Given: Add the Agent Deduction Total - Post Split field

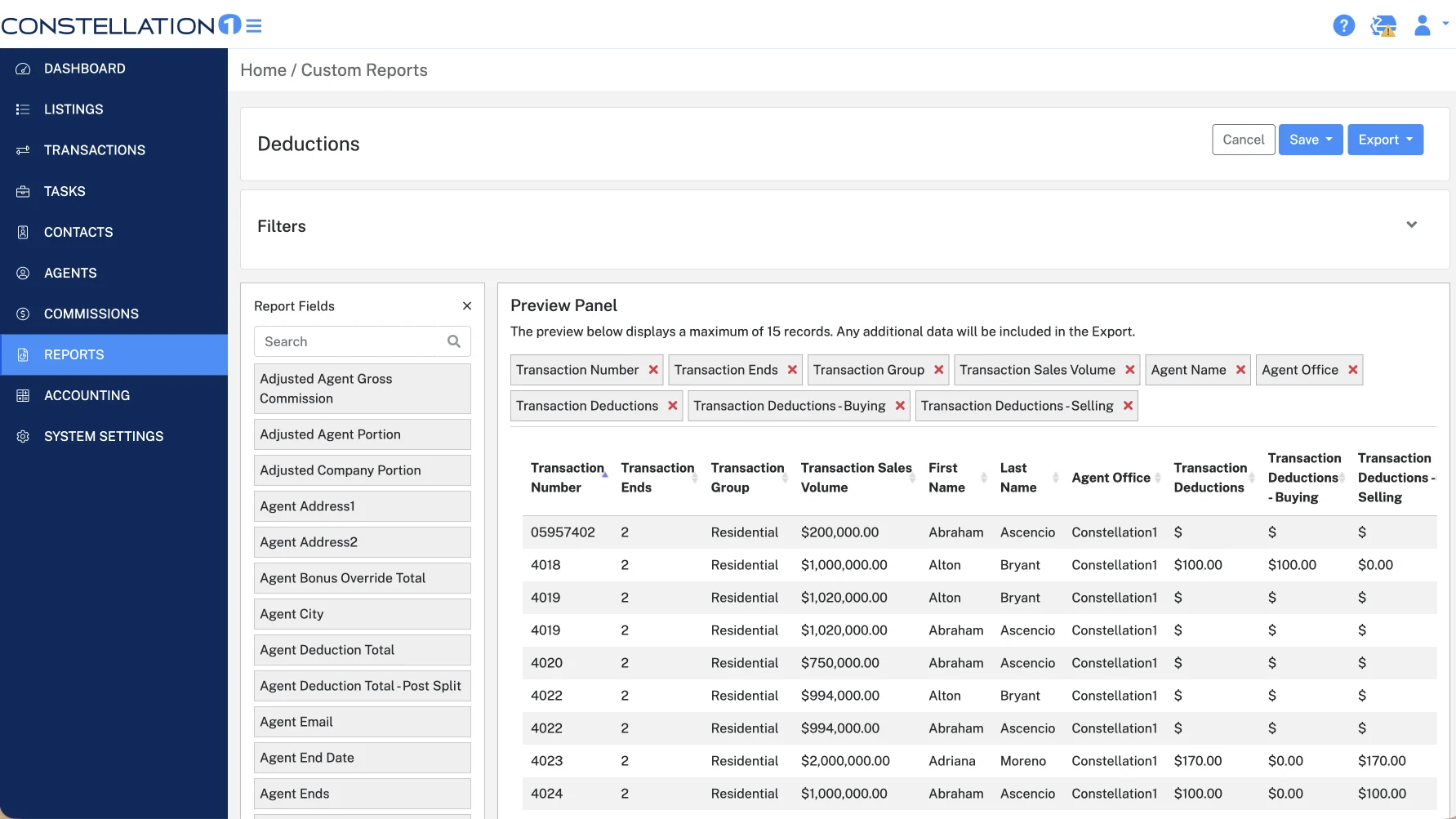Looking at the screenshot, I should tap(363, 686).
